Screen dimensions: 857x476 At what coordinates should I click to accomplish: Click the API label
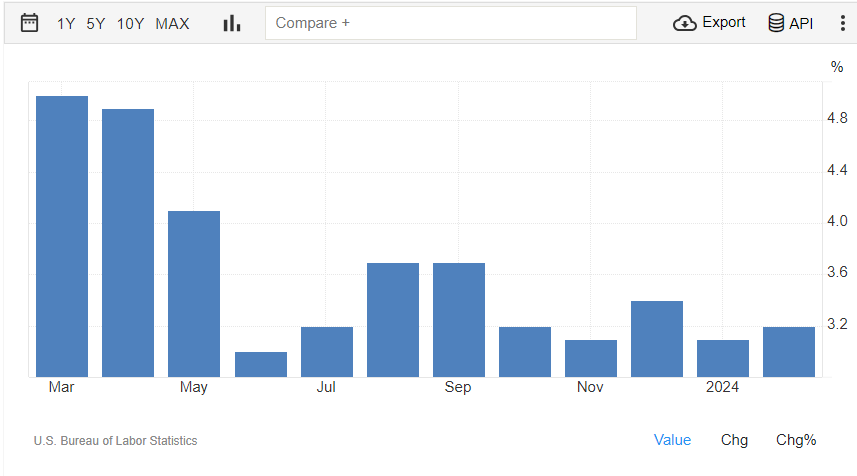[x=801, y=23]
